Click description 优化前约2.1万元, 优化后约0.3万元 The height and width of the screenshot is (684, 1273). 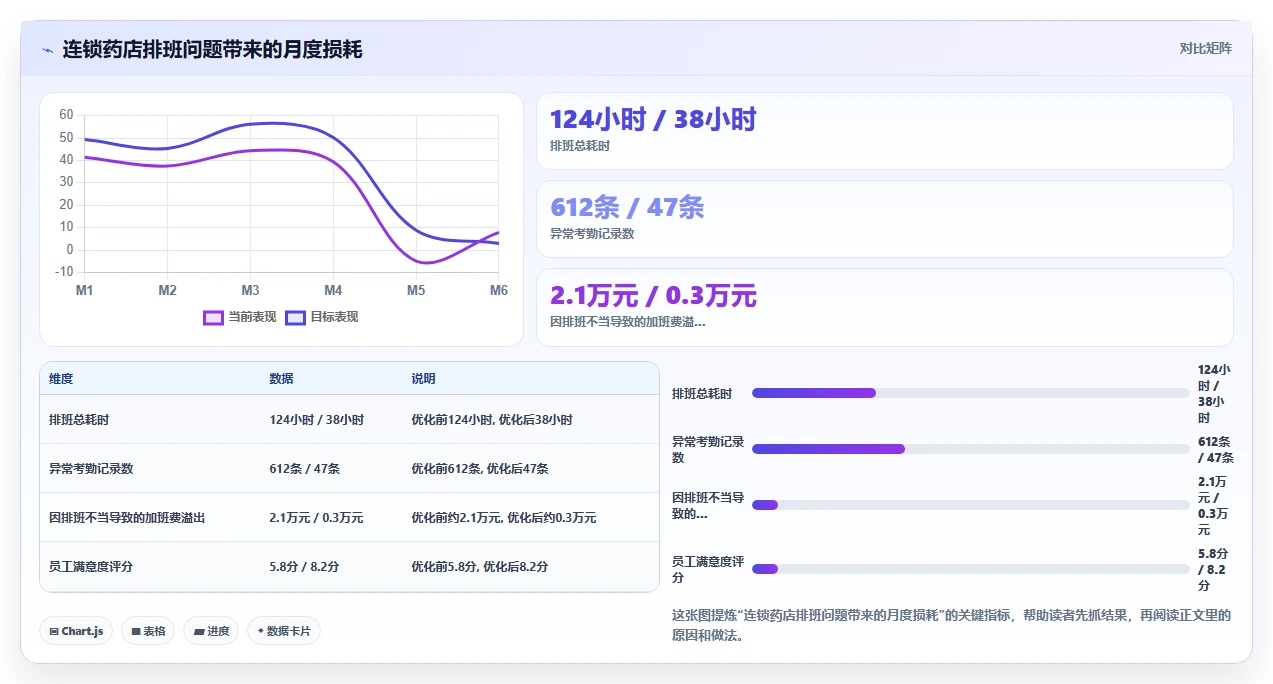504,518
